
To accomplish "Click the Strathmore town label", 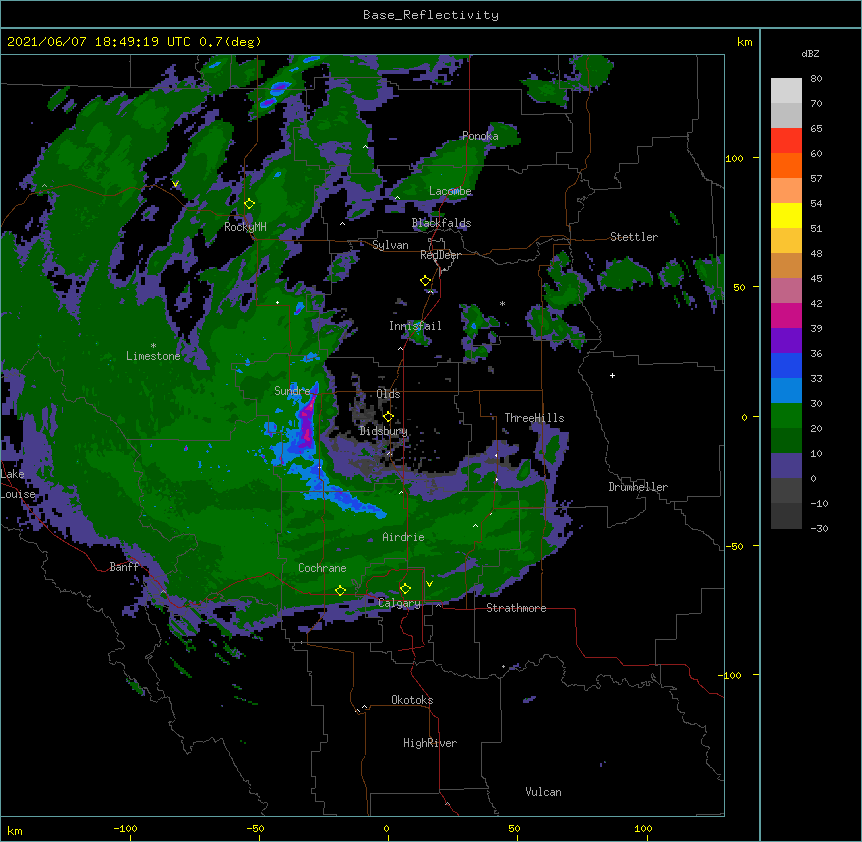I will point(516,608).
